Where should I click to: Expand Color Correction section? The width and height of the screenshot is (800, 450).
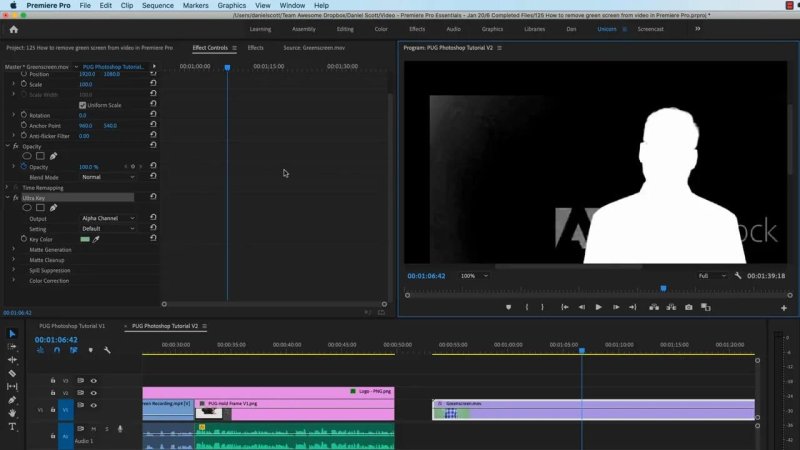click(13, 280)
